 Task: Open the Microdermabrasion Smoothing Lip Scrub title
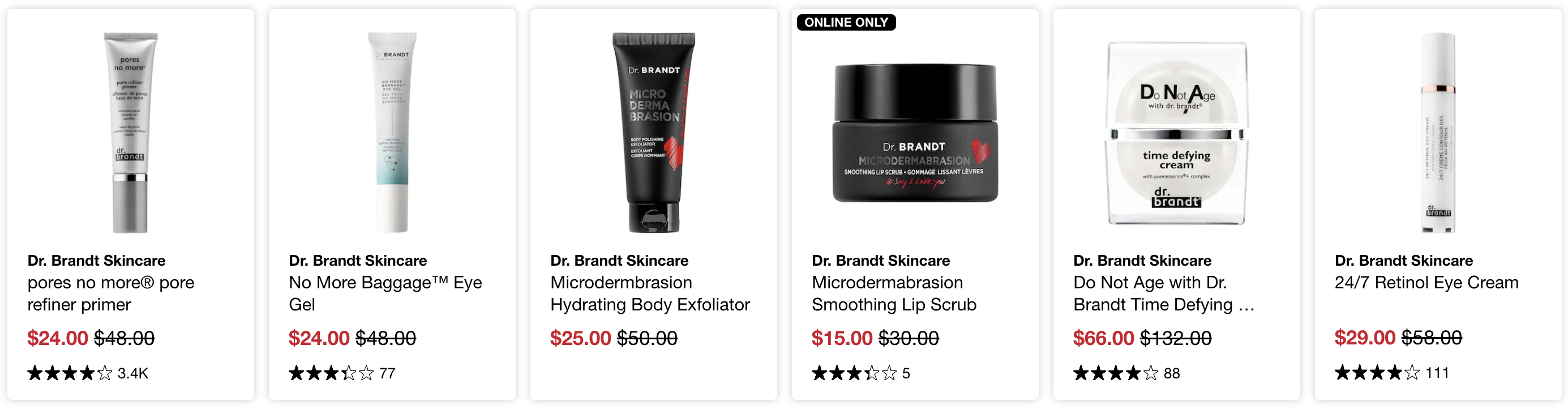coord(894,293)
